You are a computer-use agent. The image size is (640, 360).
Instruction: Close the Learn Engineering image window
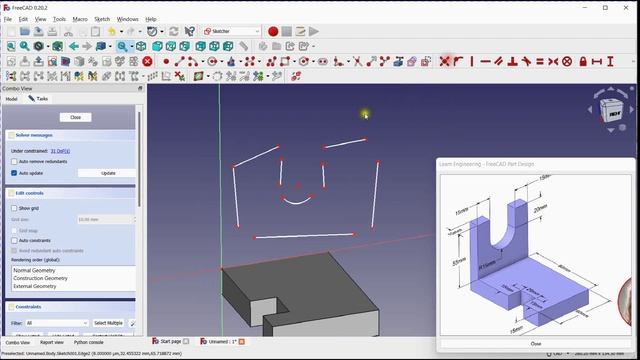coord(536,344)
